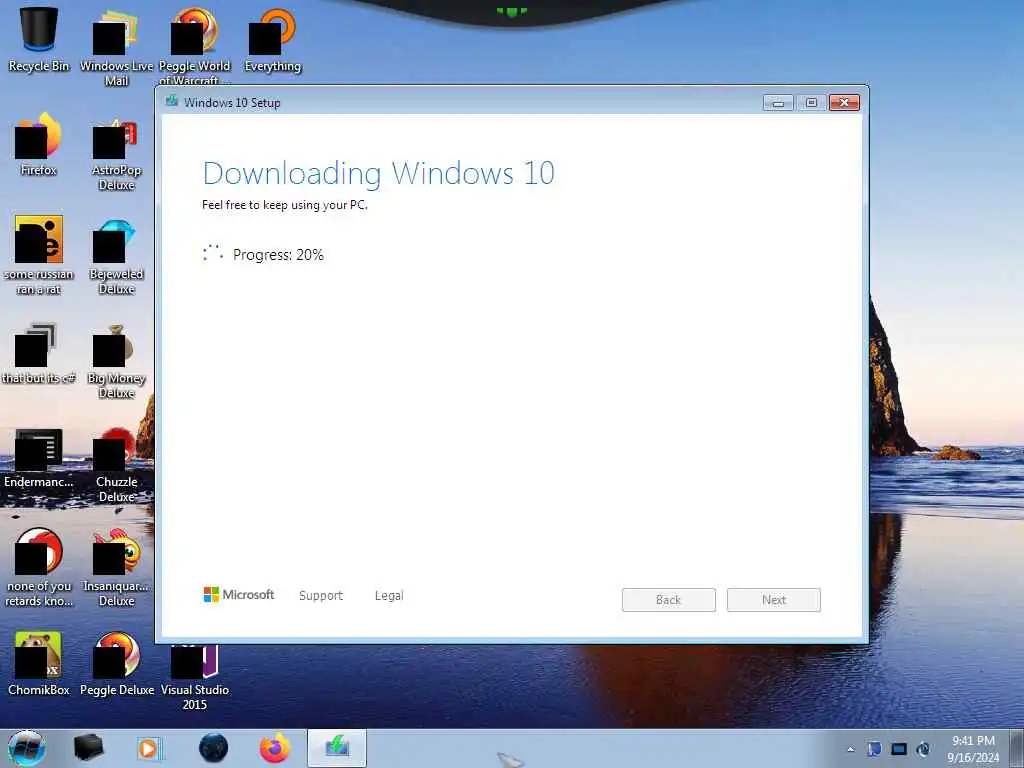
Task: Click the Microsoft logo in Setup
Action: pos(239,595)
